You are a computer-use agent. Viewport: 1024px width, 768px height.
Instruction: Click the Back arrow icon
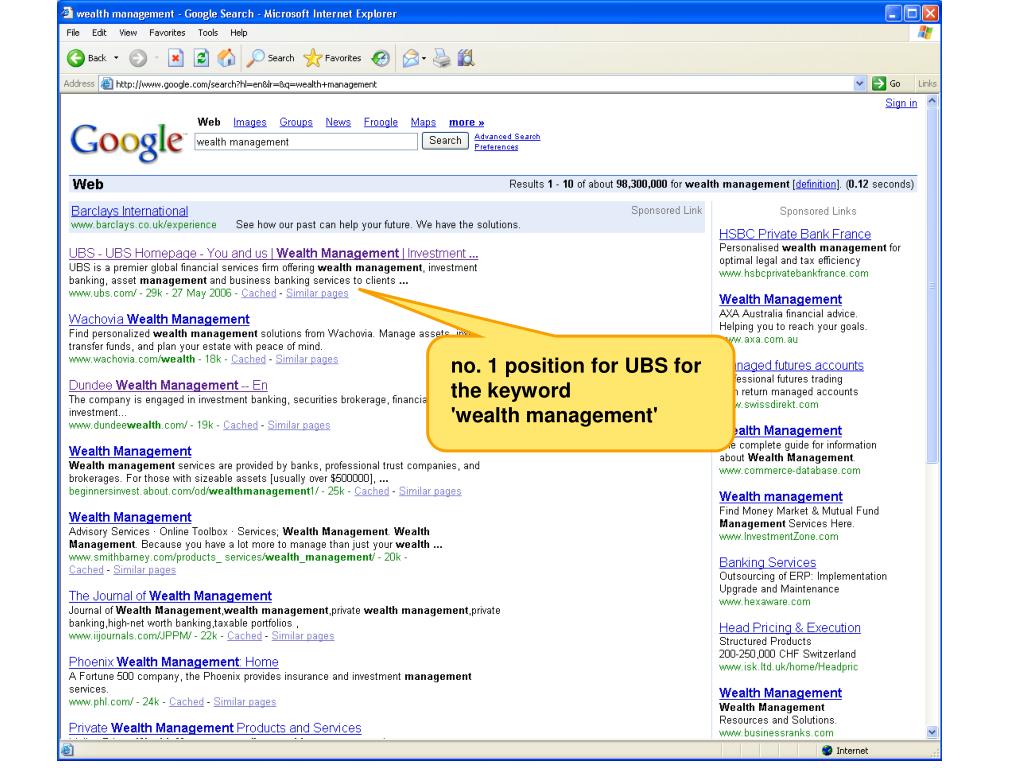(76, 58)
